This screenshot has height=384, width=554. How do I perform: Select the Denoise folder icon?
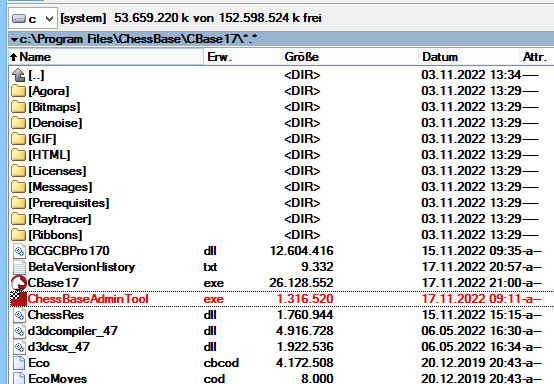click(18, 123)
